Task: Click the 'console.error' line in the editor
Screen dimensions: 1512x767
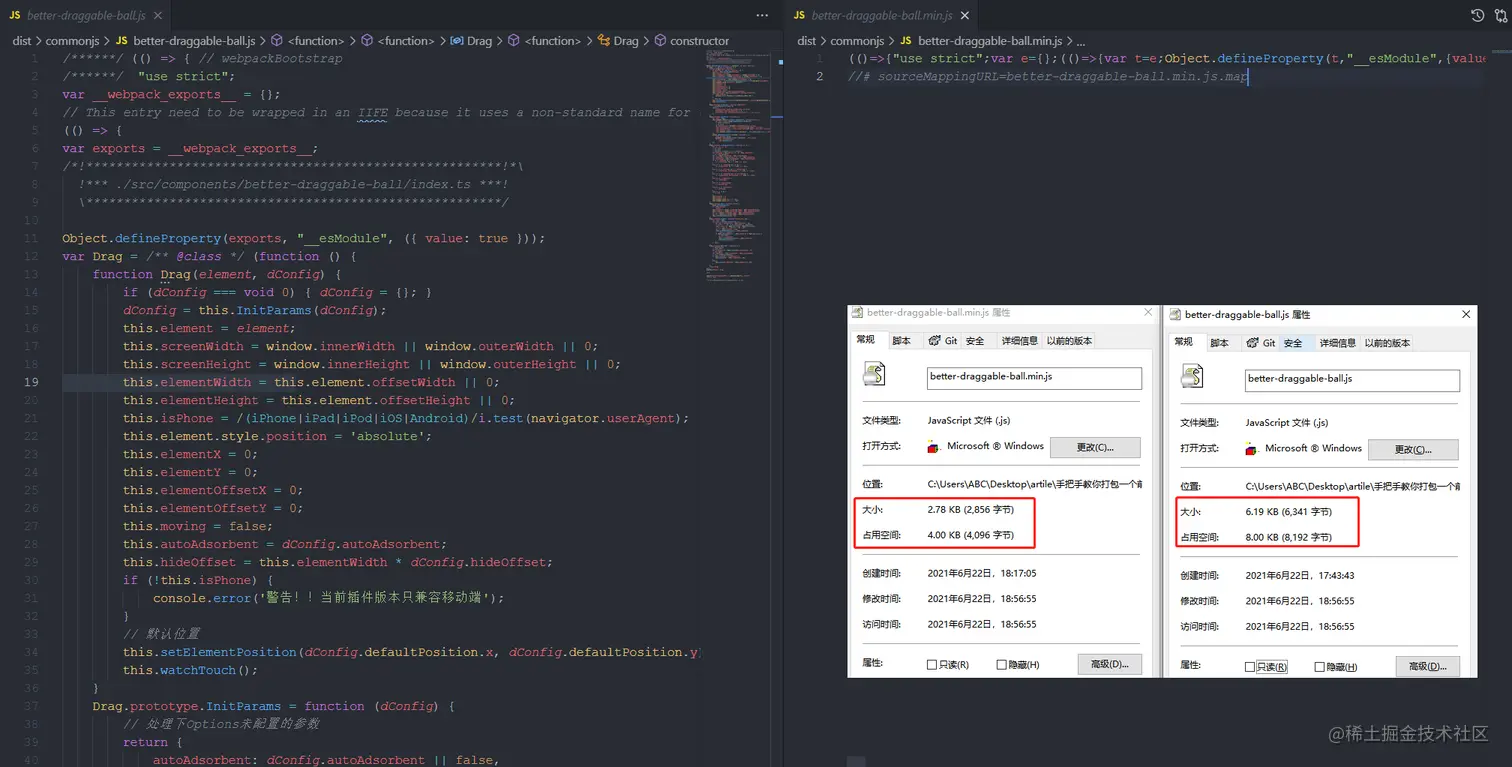Action: click(329, 598)
